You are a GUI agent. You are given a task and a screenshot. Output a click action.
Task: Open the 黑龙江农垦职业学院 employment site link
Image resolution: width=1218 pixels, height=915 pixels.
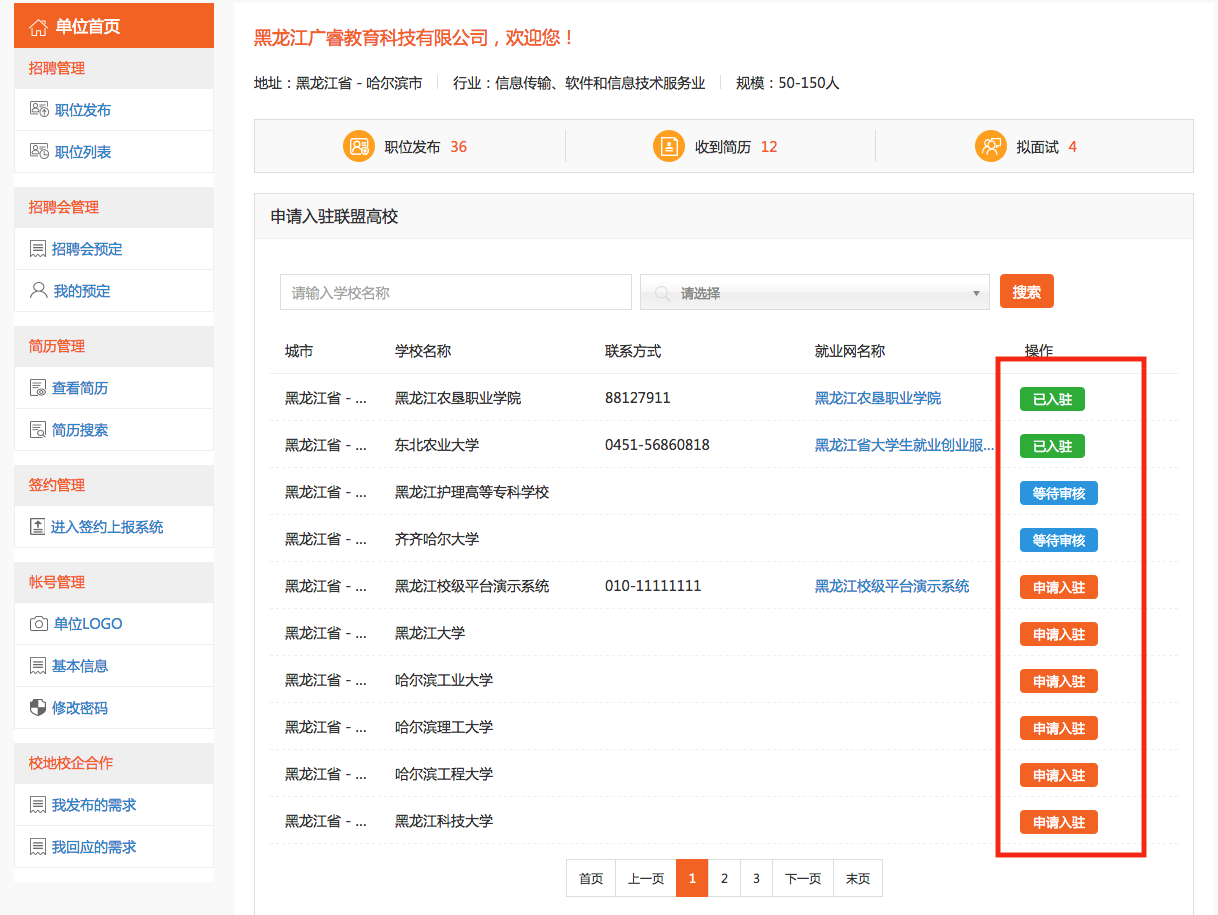point(877,398)
